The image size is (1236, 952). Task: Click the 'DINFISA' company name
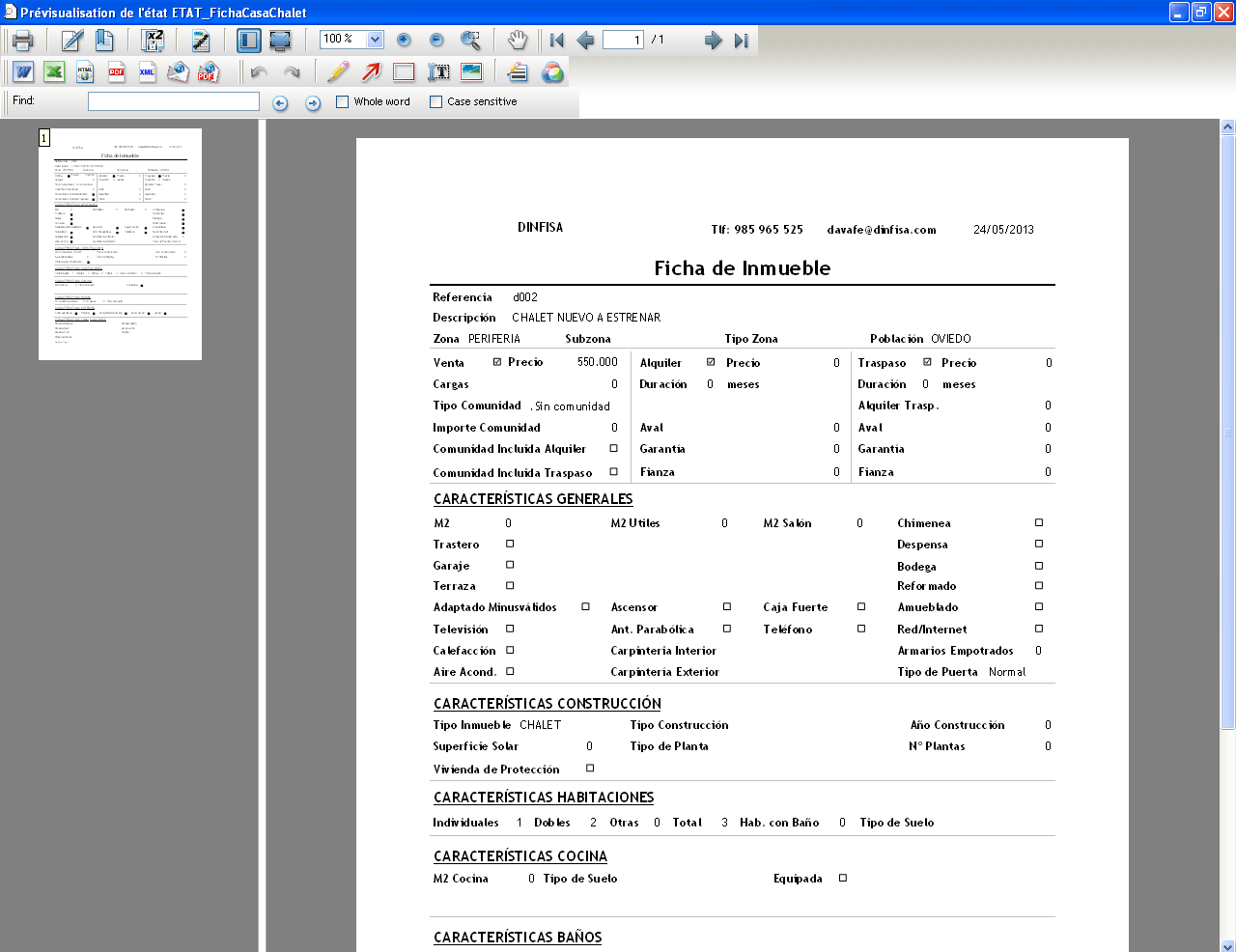540,228
